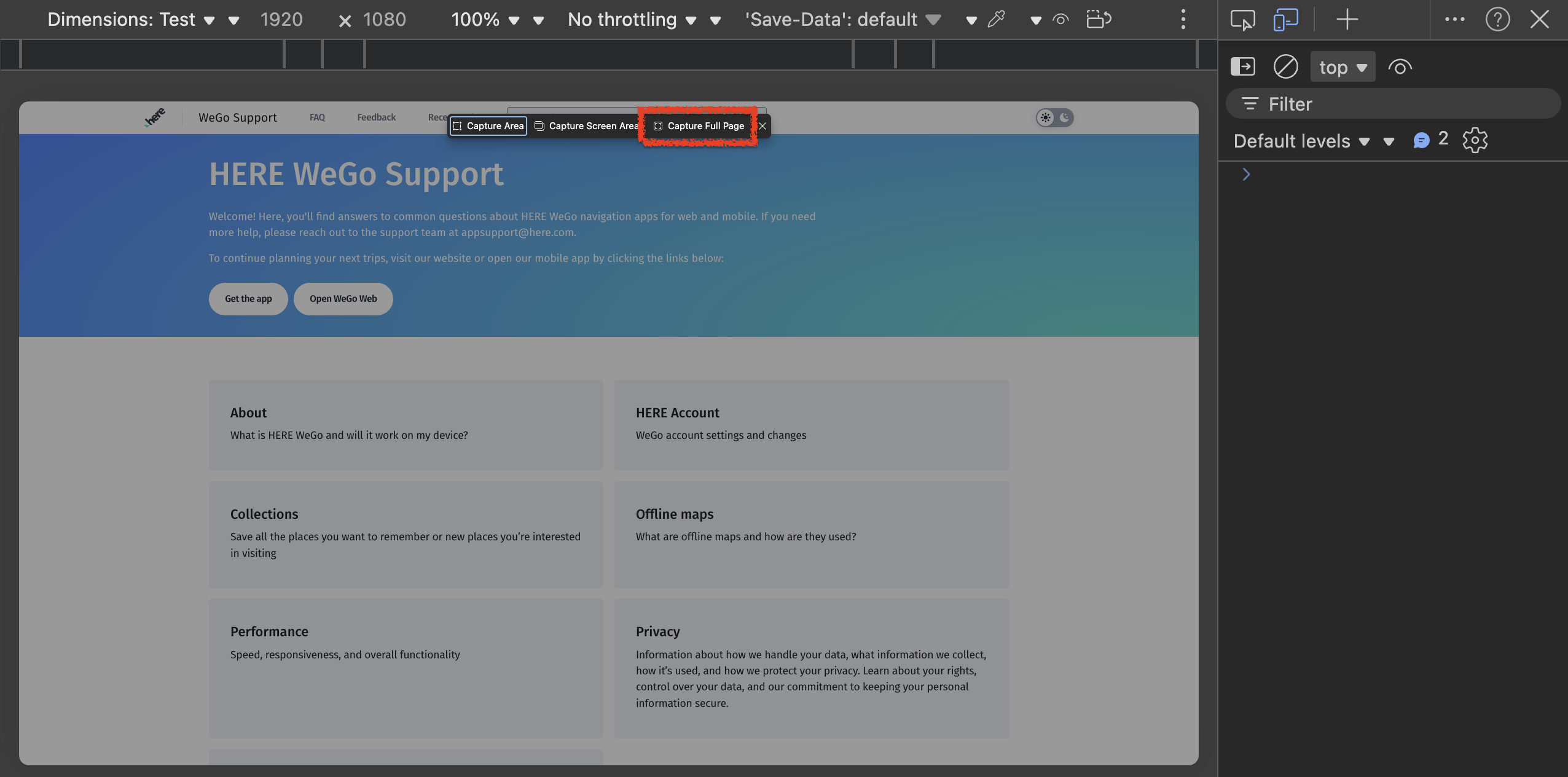Toggle the device emulation icon
The image size is (1568, 777).
click(1285, 20)
